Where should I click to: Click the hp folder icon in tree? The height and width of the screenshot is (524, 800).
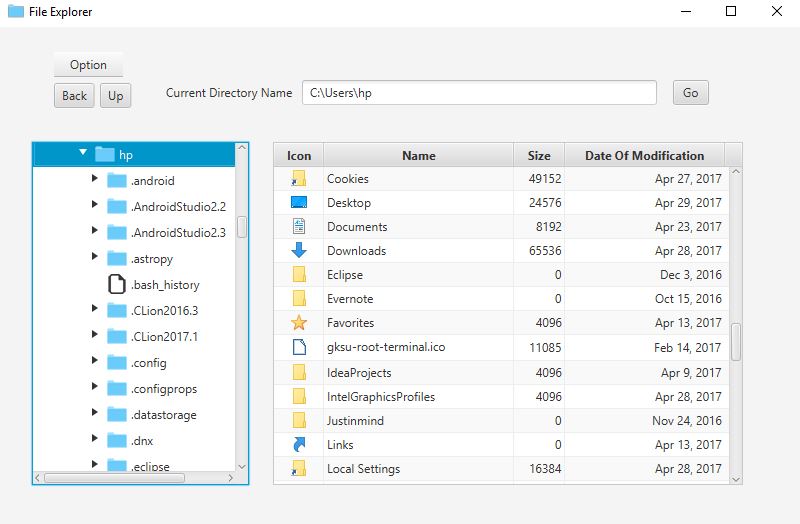coord(105,154)
